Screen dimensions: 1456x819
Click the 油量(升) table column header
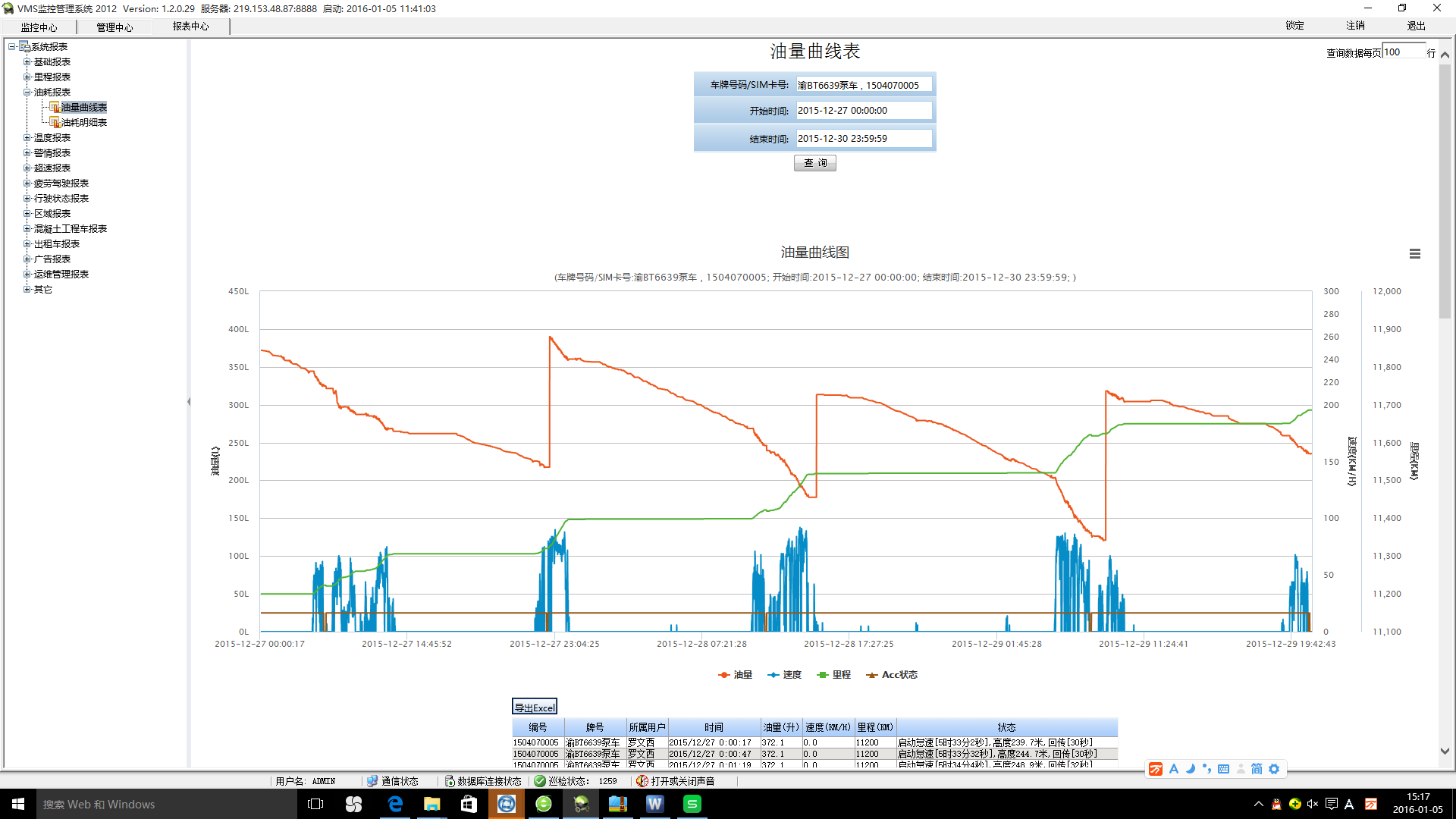pyautogui.click(x=781, y=727)
